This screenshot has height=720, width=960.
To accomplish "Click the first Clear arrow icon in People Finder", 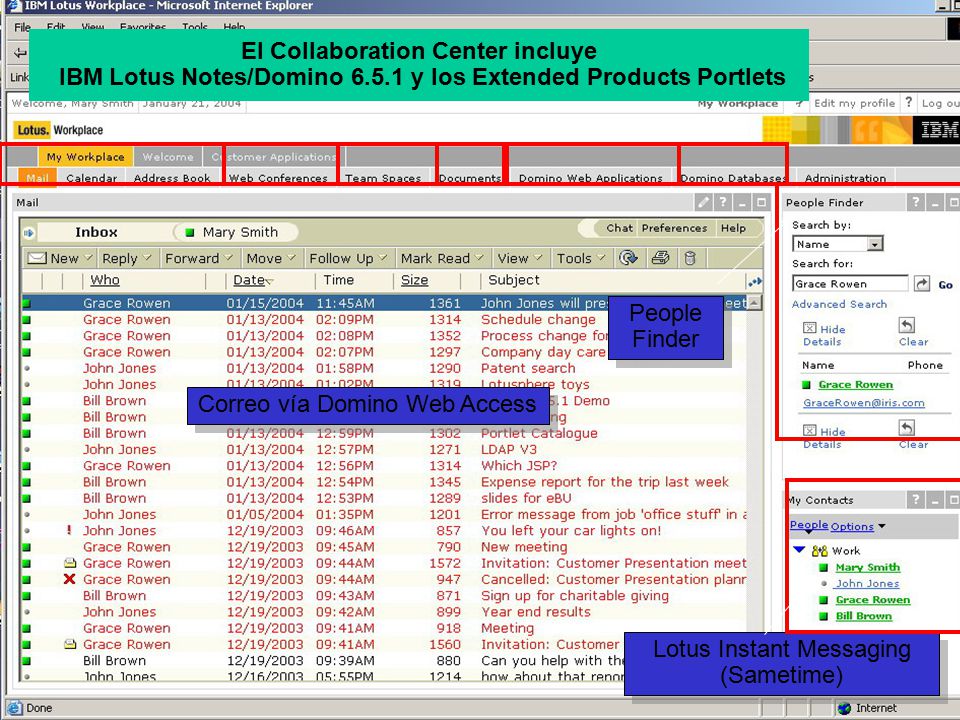I will [x=907, y=324].
